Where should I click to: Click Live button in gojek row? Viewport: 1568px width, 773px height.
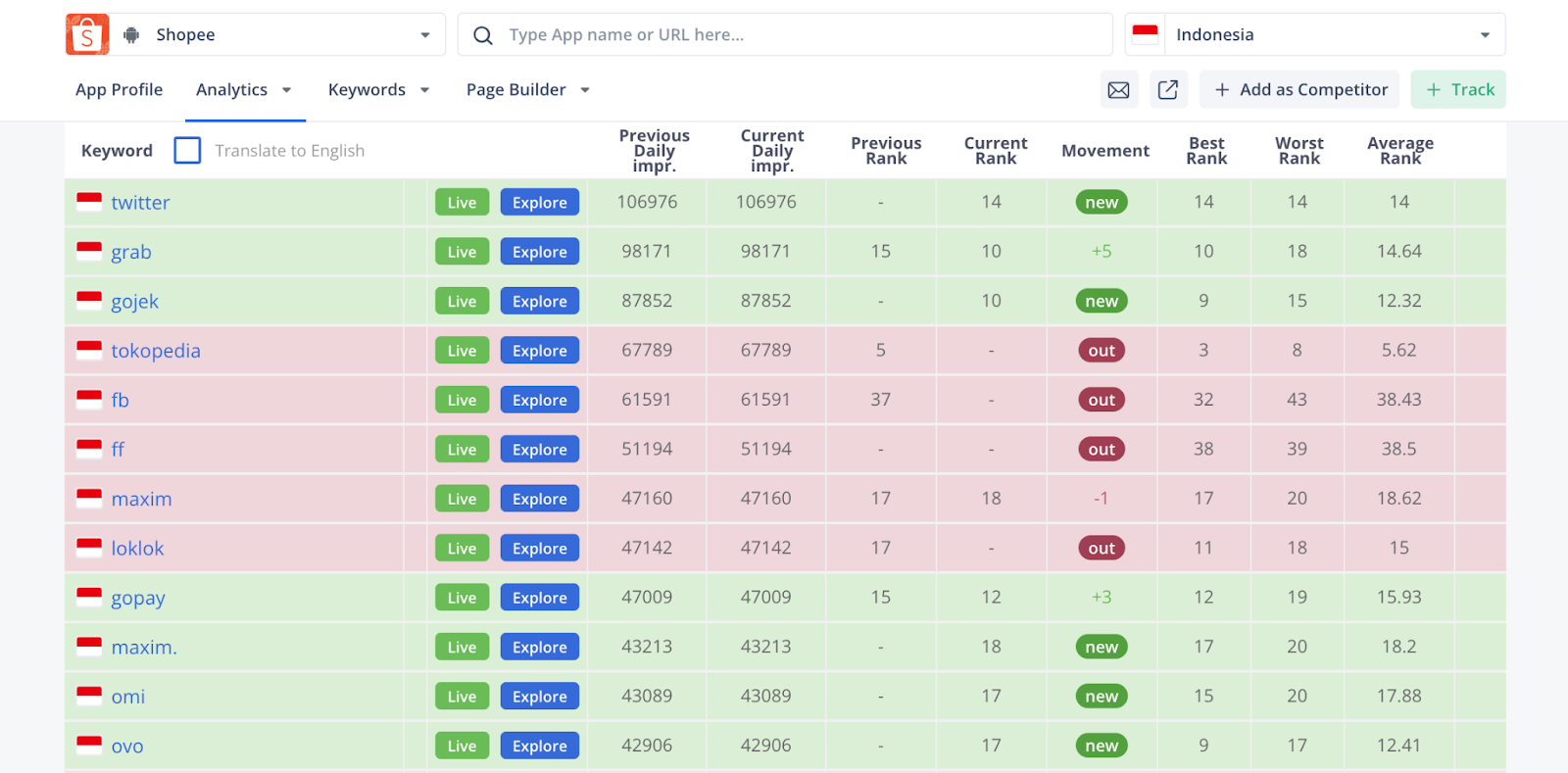coord(462,302)
